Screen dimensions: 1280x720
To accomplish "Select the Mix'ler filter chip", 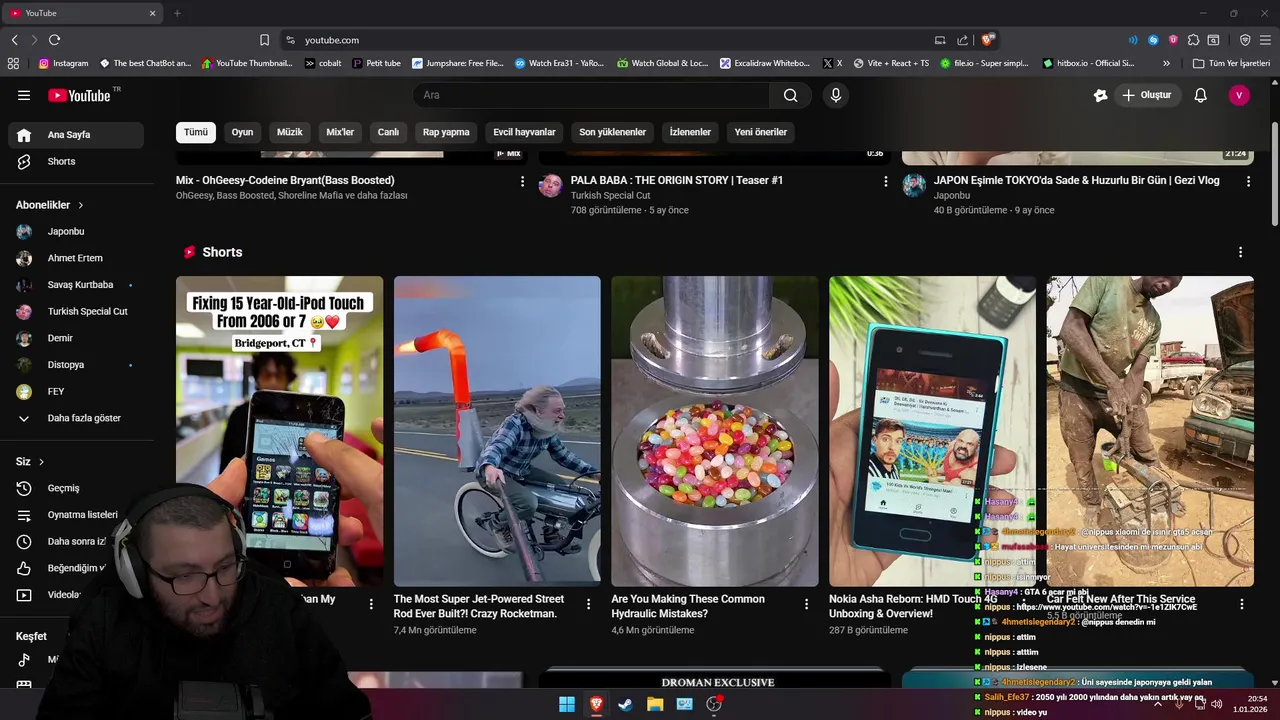I will pos(341,132).
